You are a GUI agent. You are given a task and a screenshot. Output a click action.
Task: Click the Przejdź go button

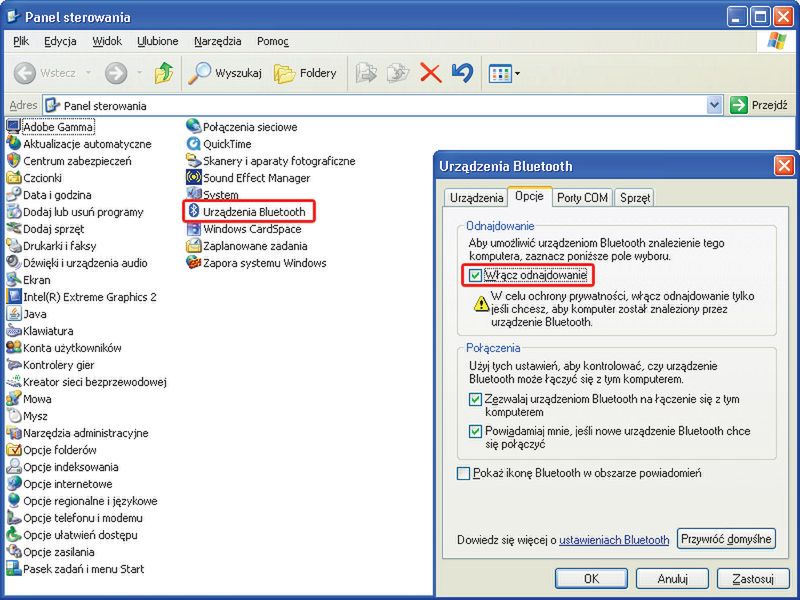(x=761, y=106)
